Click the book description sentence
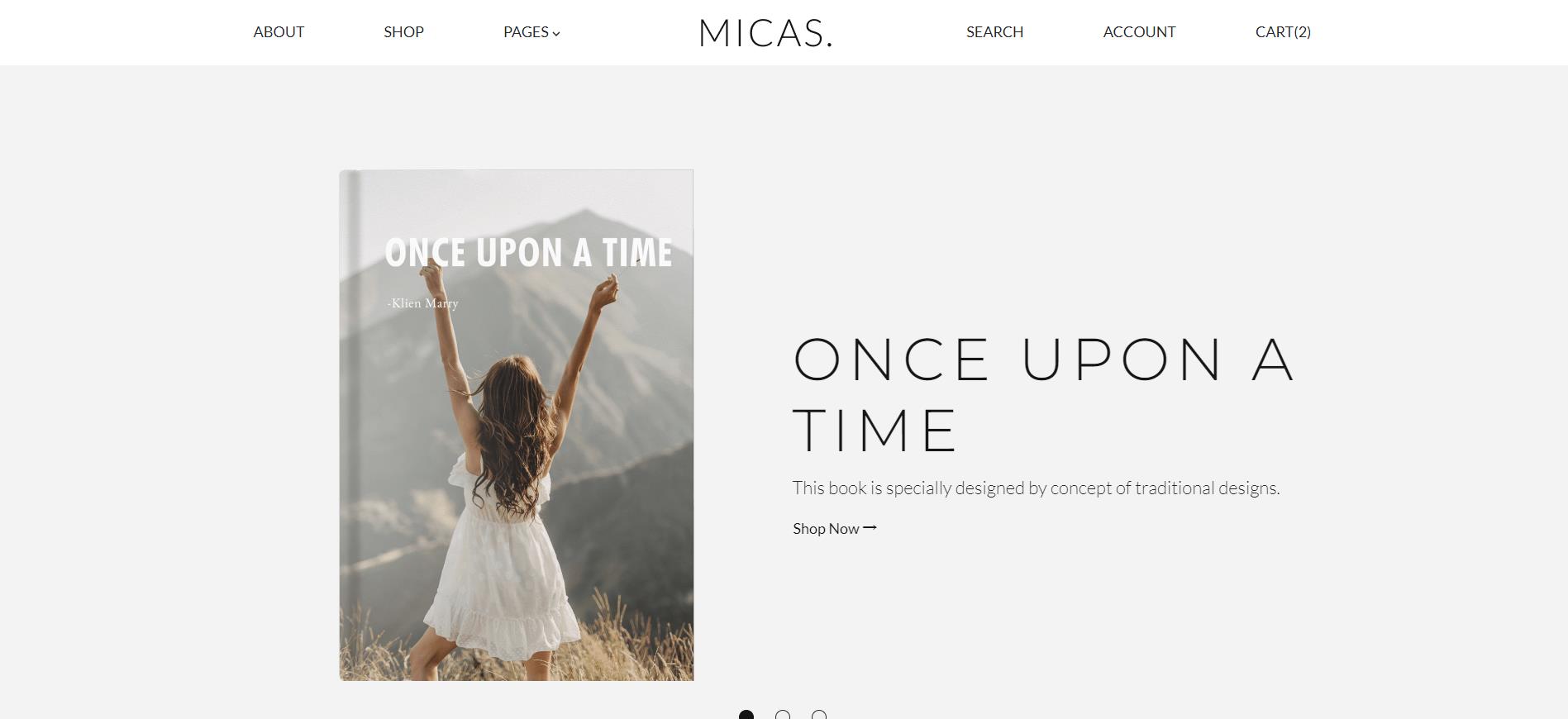 pyautogui.click(x=1036, y=488)
